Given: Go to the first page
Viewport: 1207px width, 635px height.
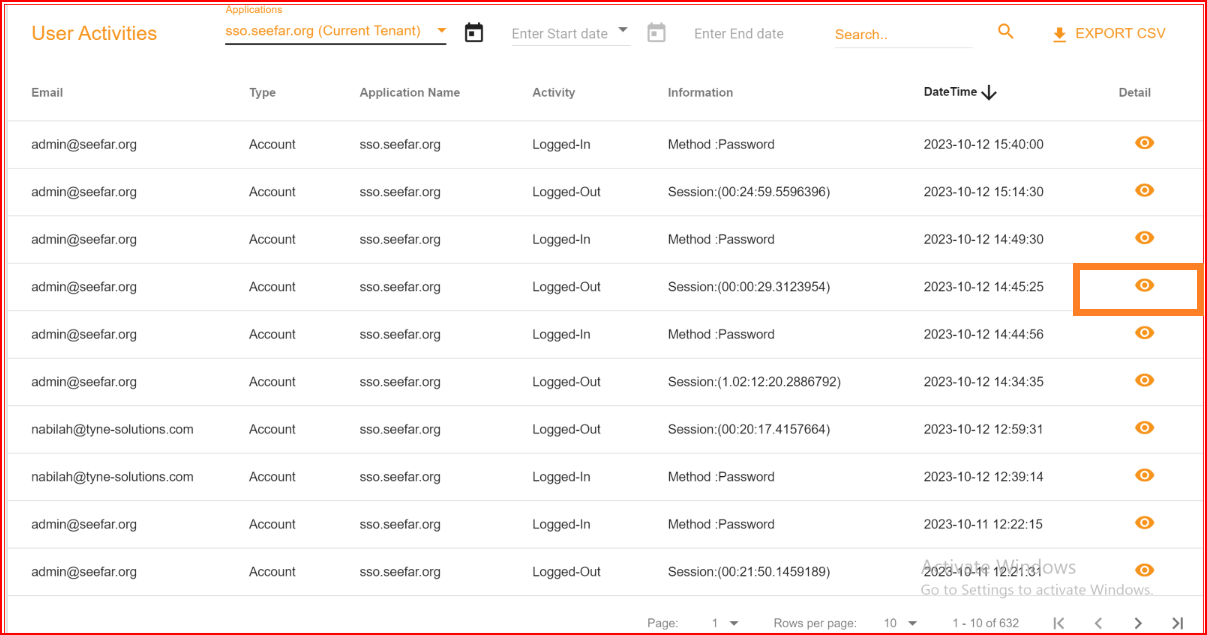Looking at the screenshot, I should pyautogui.click(x=1058, y=623).
